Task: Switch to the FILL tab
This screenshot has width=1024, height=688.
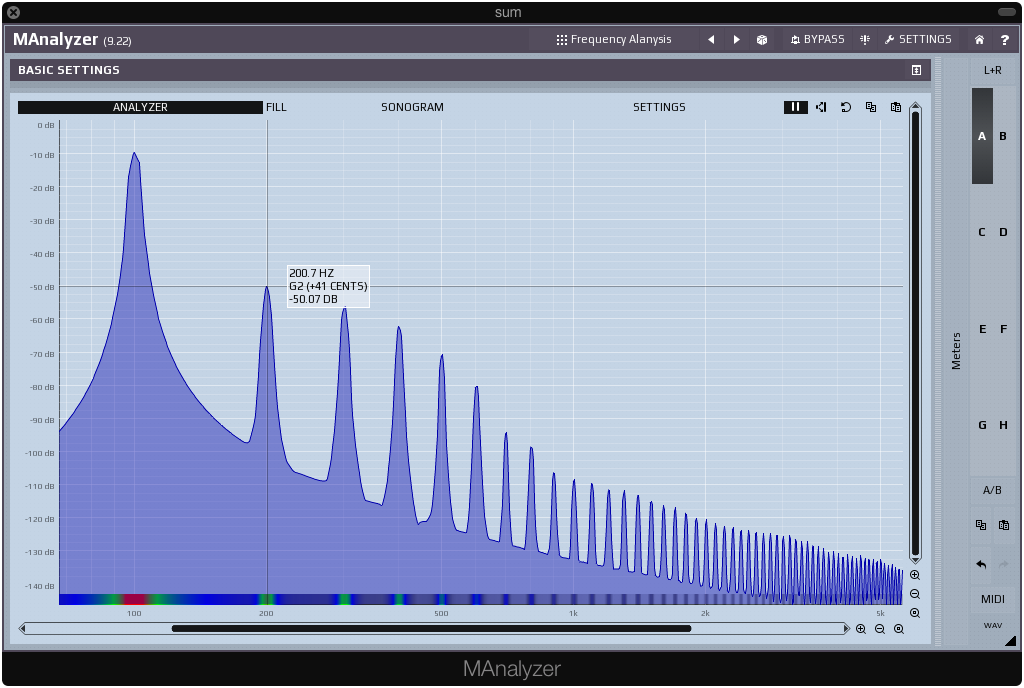Action: [x=276, y=107]
